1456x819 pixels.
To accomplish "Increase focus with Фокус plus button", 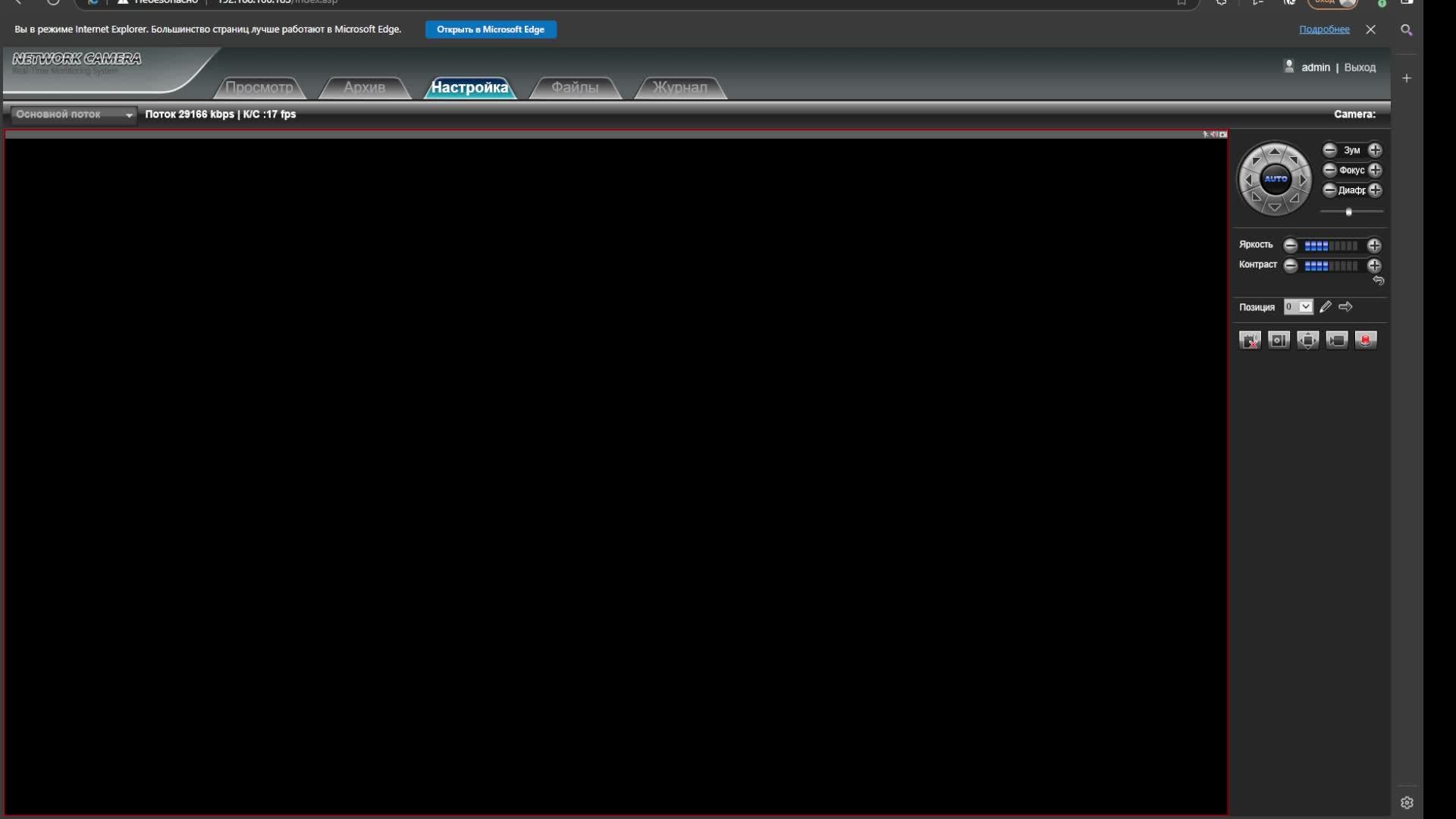I will pyautogui.click(x=1375, y=170).
